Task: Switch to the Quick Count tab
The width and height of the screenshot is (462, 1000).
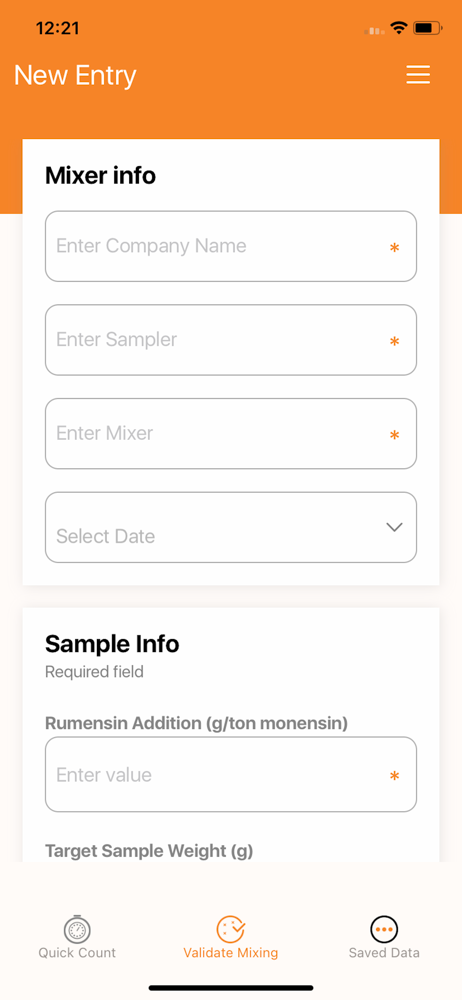Action: click(x=77, y=938)
